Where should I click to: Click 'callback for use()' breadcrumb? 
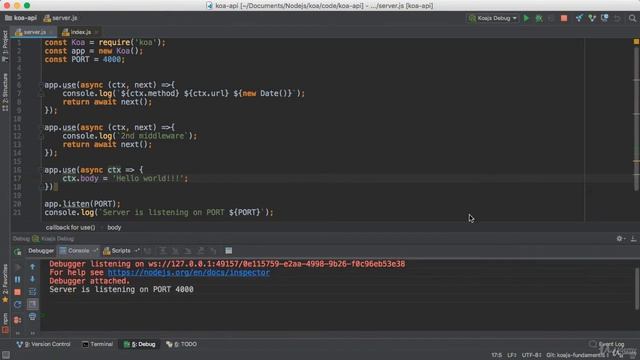[70, 227]
